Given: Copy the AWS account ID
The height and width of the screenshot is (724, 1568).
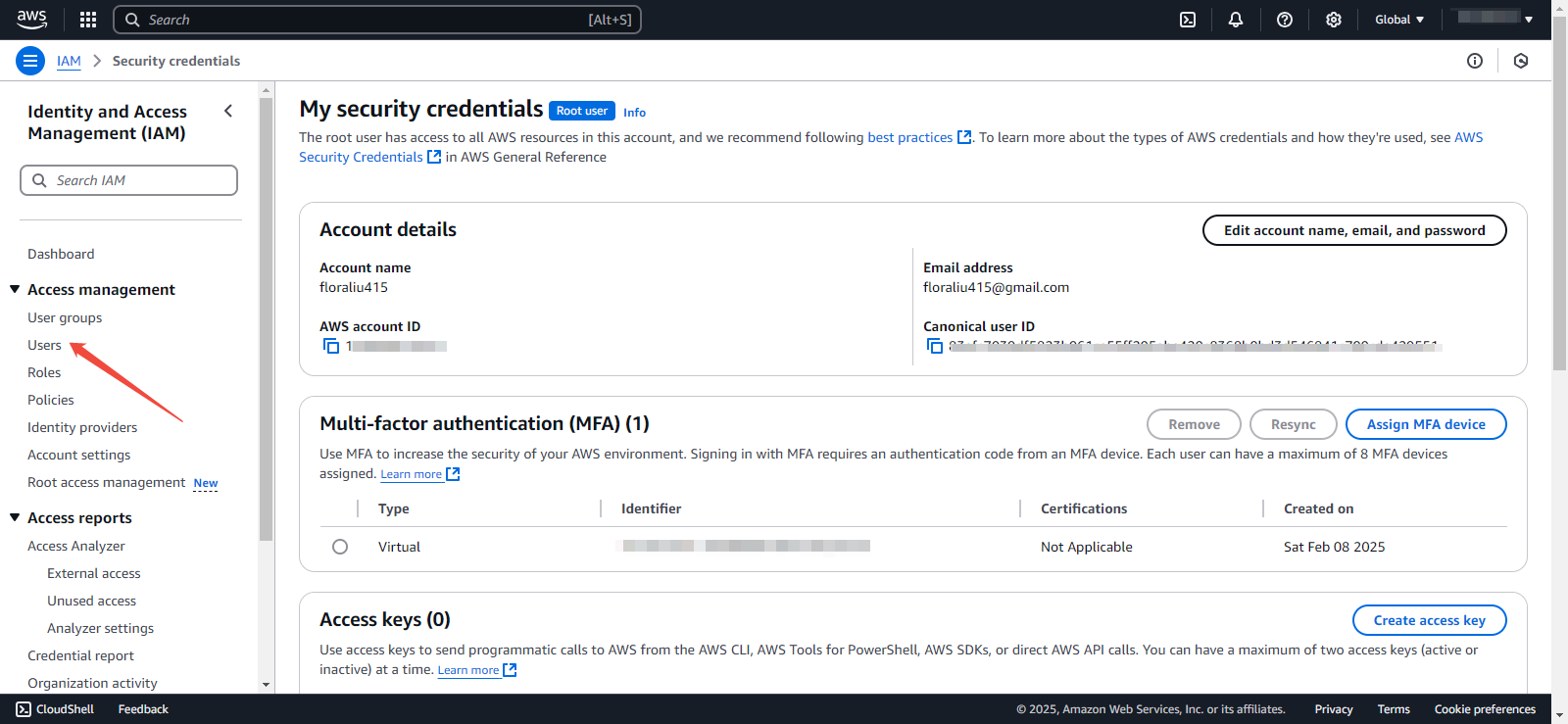Looking at the screenshot, I should point(331,346).
